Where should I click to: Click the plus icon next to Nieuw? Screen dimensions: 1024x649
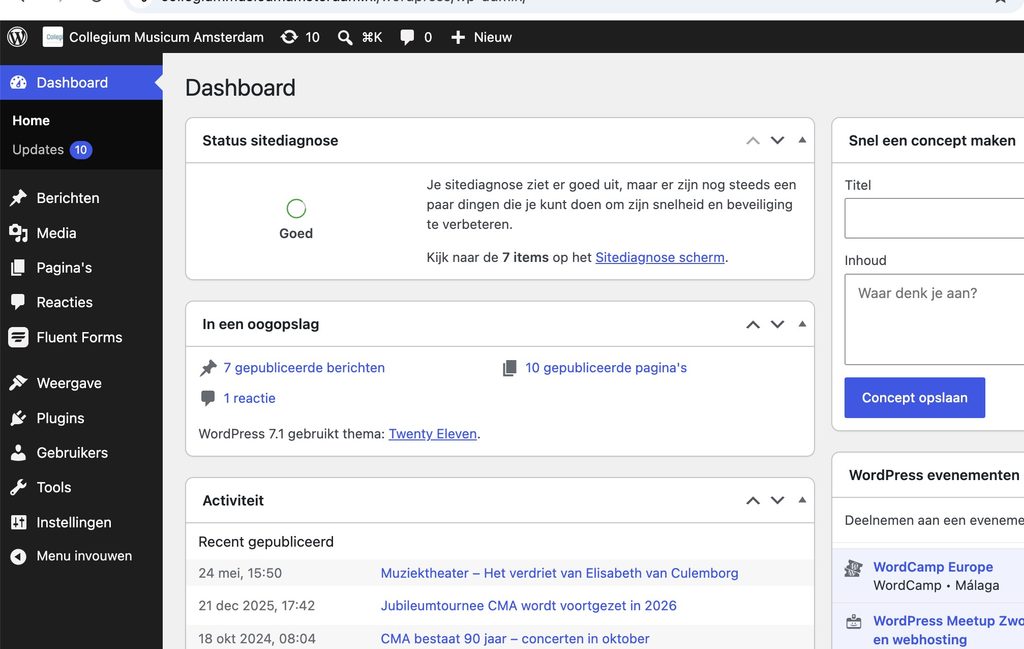point(458,37)
